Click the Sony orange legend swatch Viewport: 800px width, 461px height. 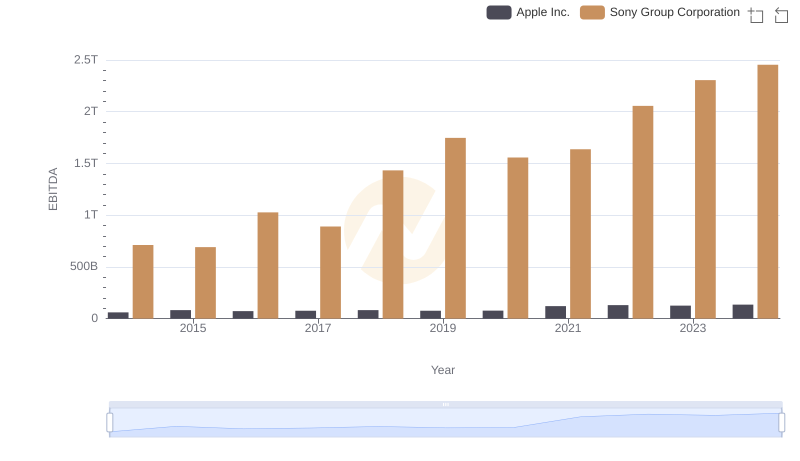point(592,12)
